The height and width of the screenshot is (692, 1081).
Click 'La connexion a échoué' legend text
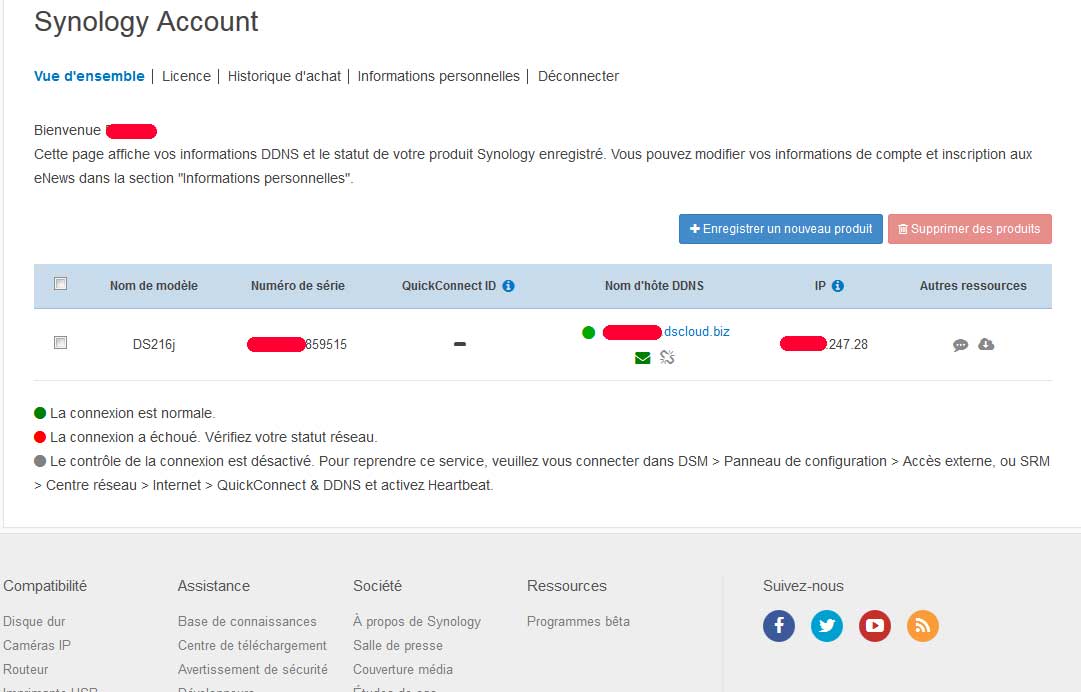pyautogui.click(x=214, y=438)
